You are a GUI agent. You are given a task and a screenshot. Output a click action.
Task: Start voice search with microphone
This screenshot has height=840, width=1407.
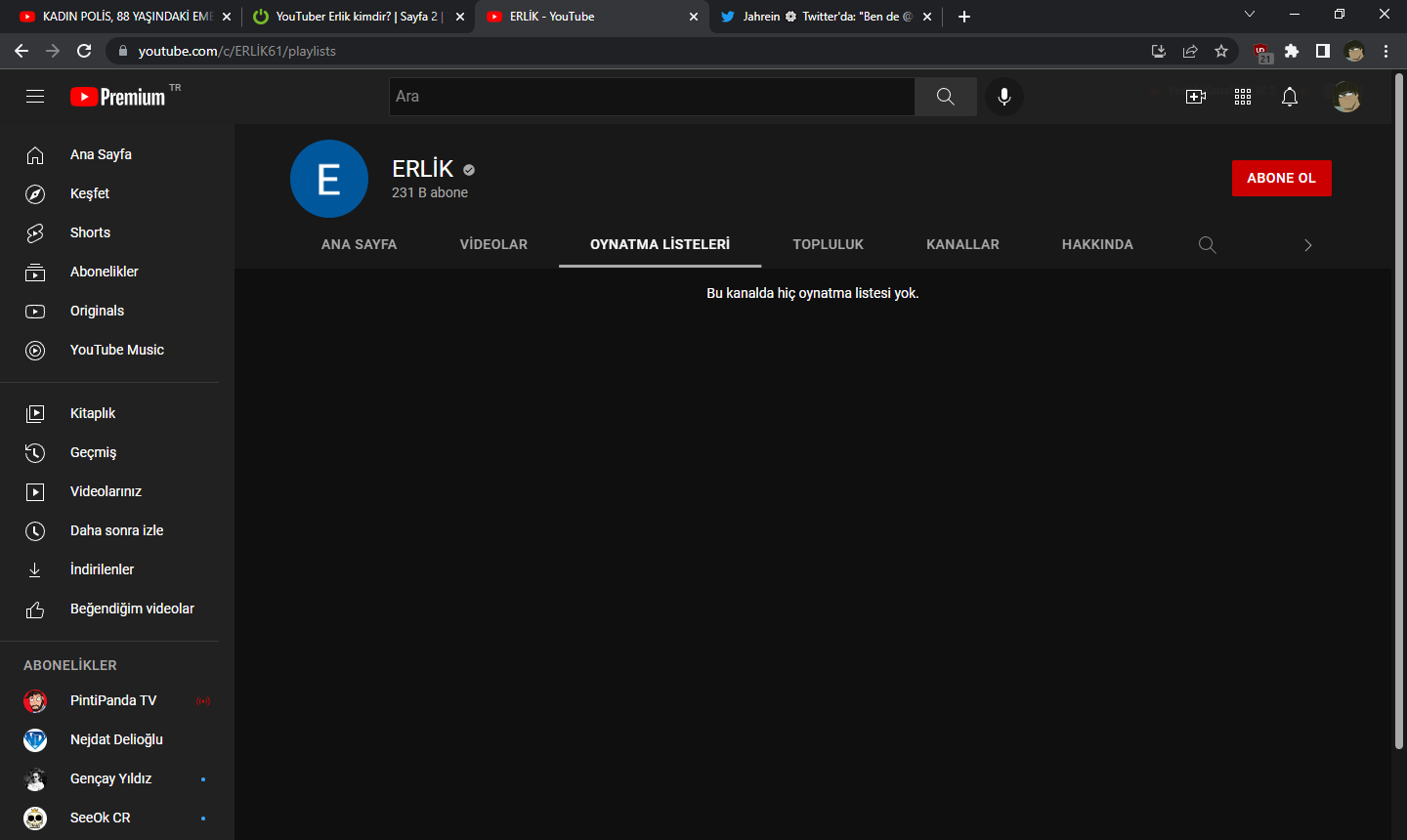point(1004,97)
